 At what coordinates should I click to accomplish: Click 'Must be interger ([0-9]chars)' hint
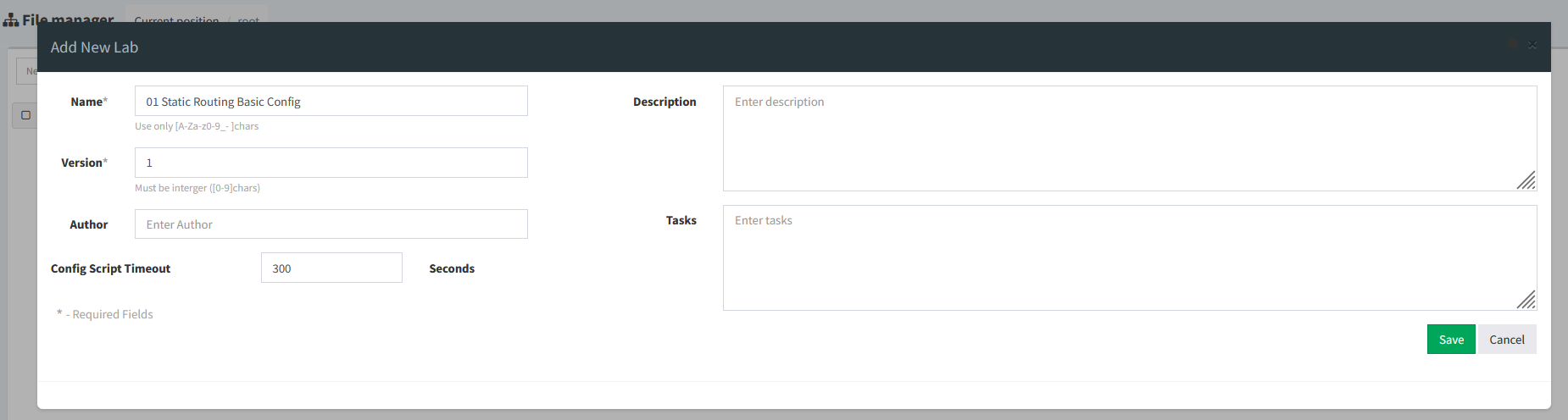tap(197, 188)
